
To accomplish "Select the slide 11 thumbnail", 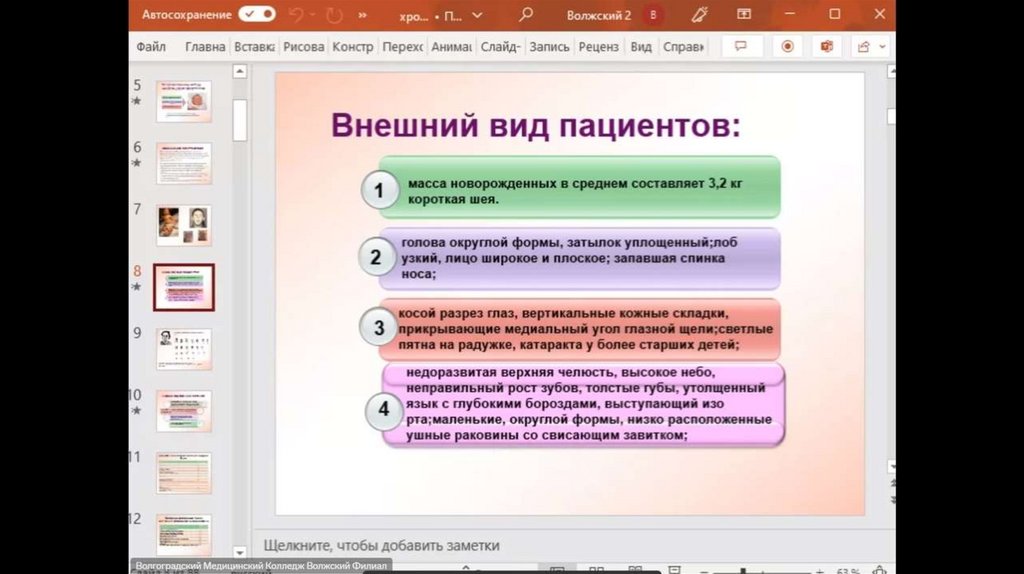I will (184, 473).
